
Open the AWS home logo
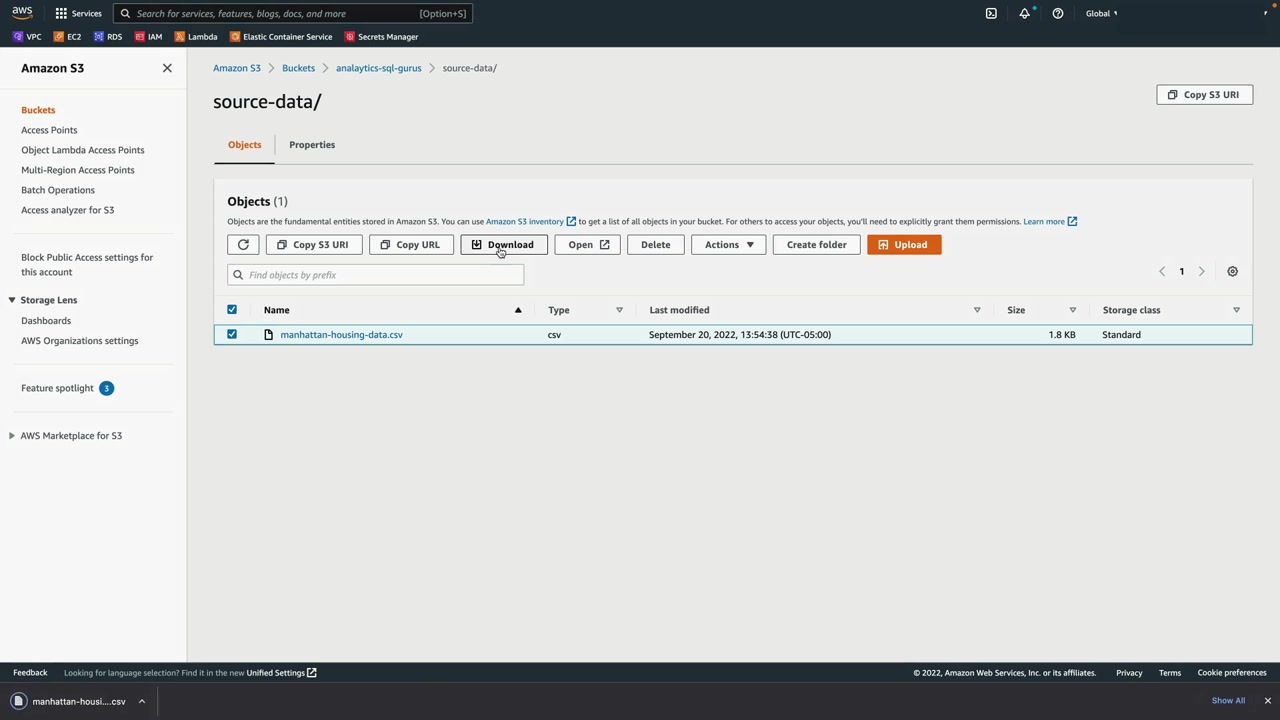[22, 13]
